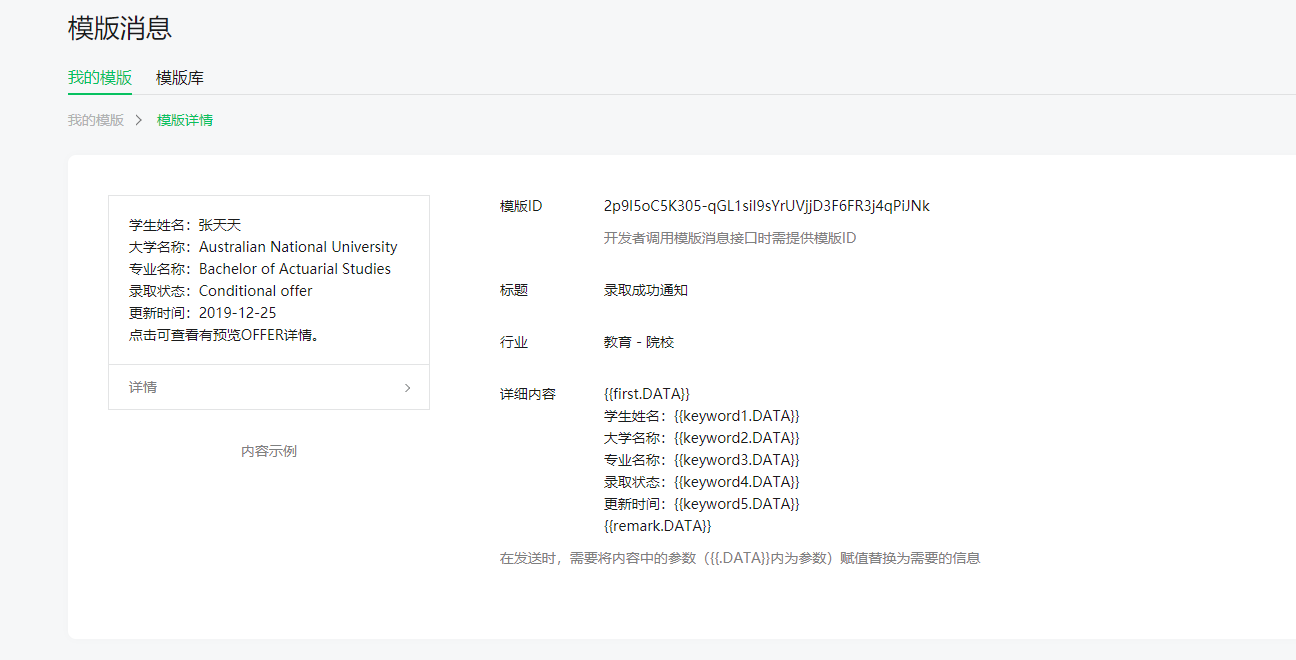Expand the 详情 row arrow chevron

[407, 388]
